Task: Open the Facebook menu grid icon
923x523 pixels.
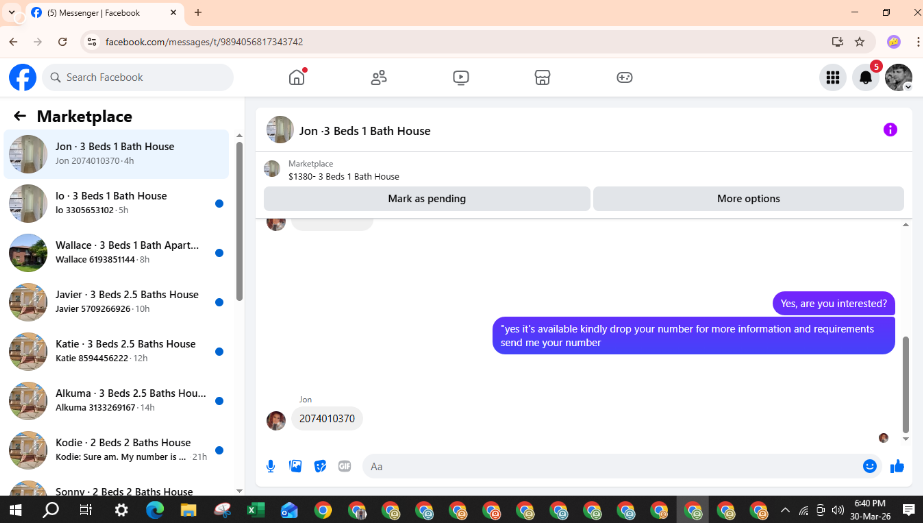Action: coord(832,77)
